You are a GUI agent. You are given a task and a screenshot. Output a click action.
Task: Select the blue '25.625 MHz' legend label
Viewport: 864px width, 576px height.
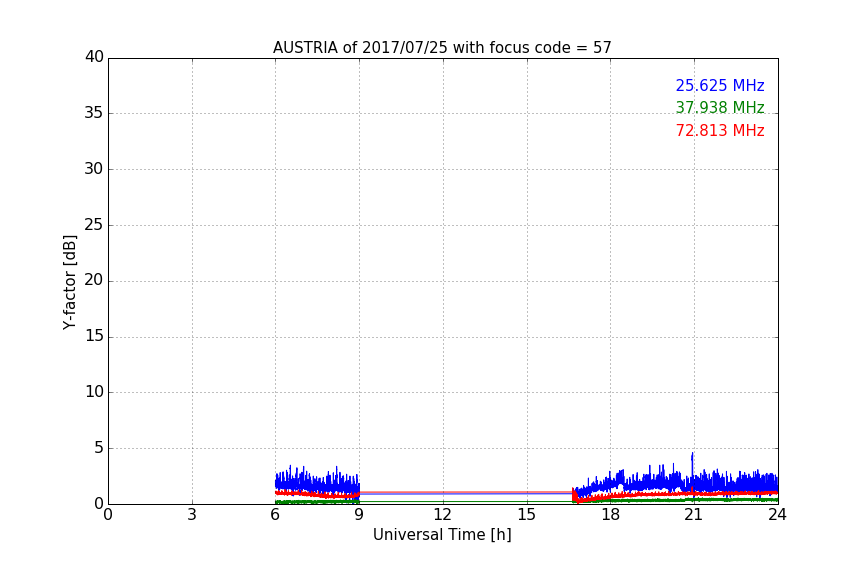720,85
